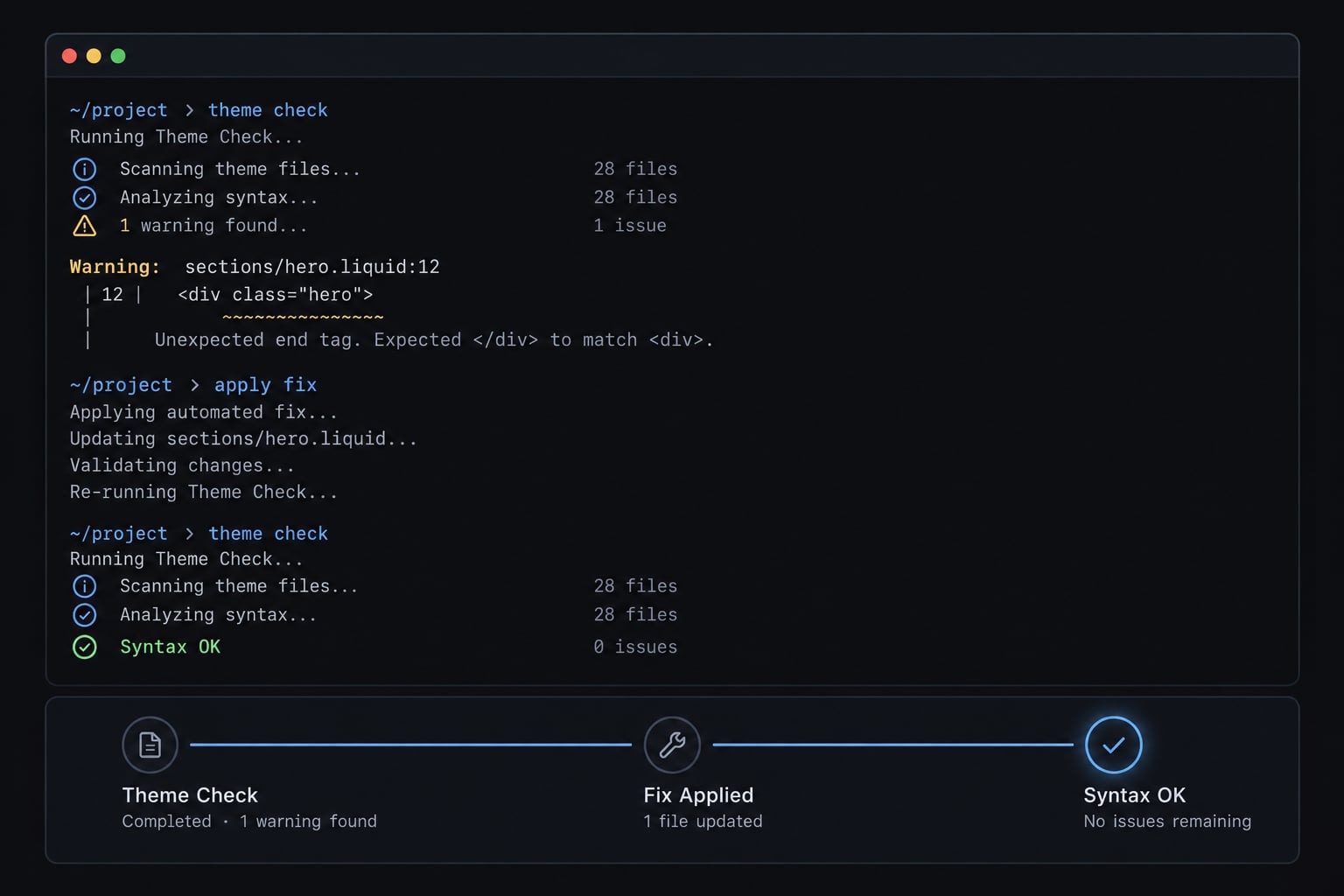Click the line number 12 in the warning gutter
Image resolution: width=1344 pixels, height=896 pixels.
pyautogui.click(x=112, y=295)
